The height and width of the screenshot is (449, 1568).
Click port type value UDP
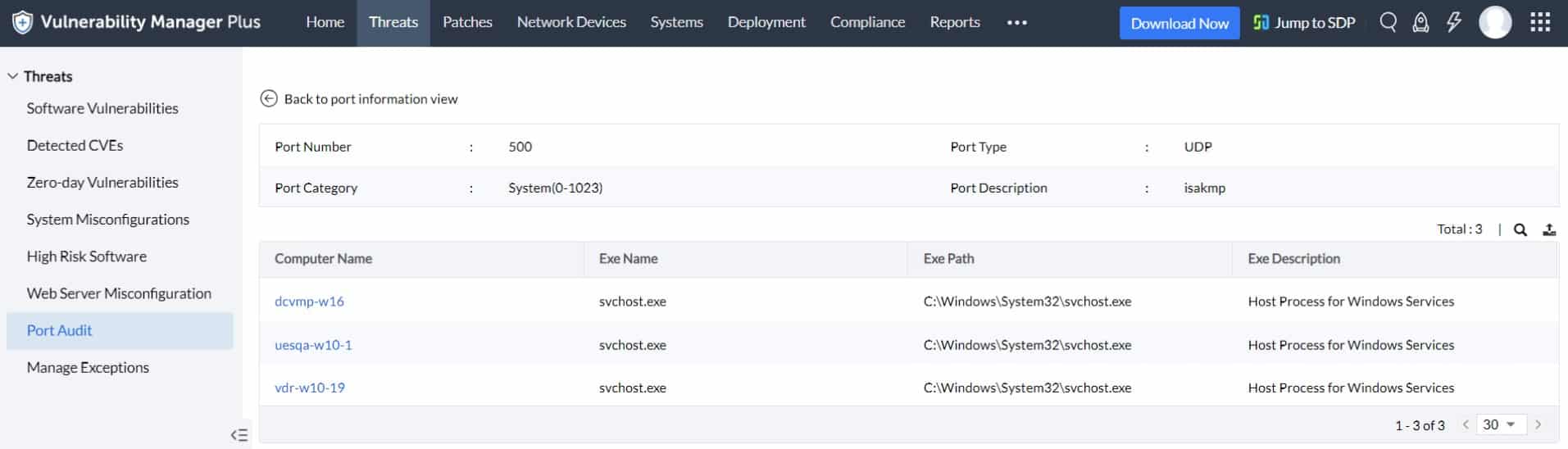[1198, 147]
